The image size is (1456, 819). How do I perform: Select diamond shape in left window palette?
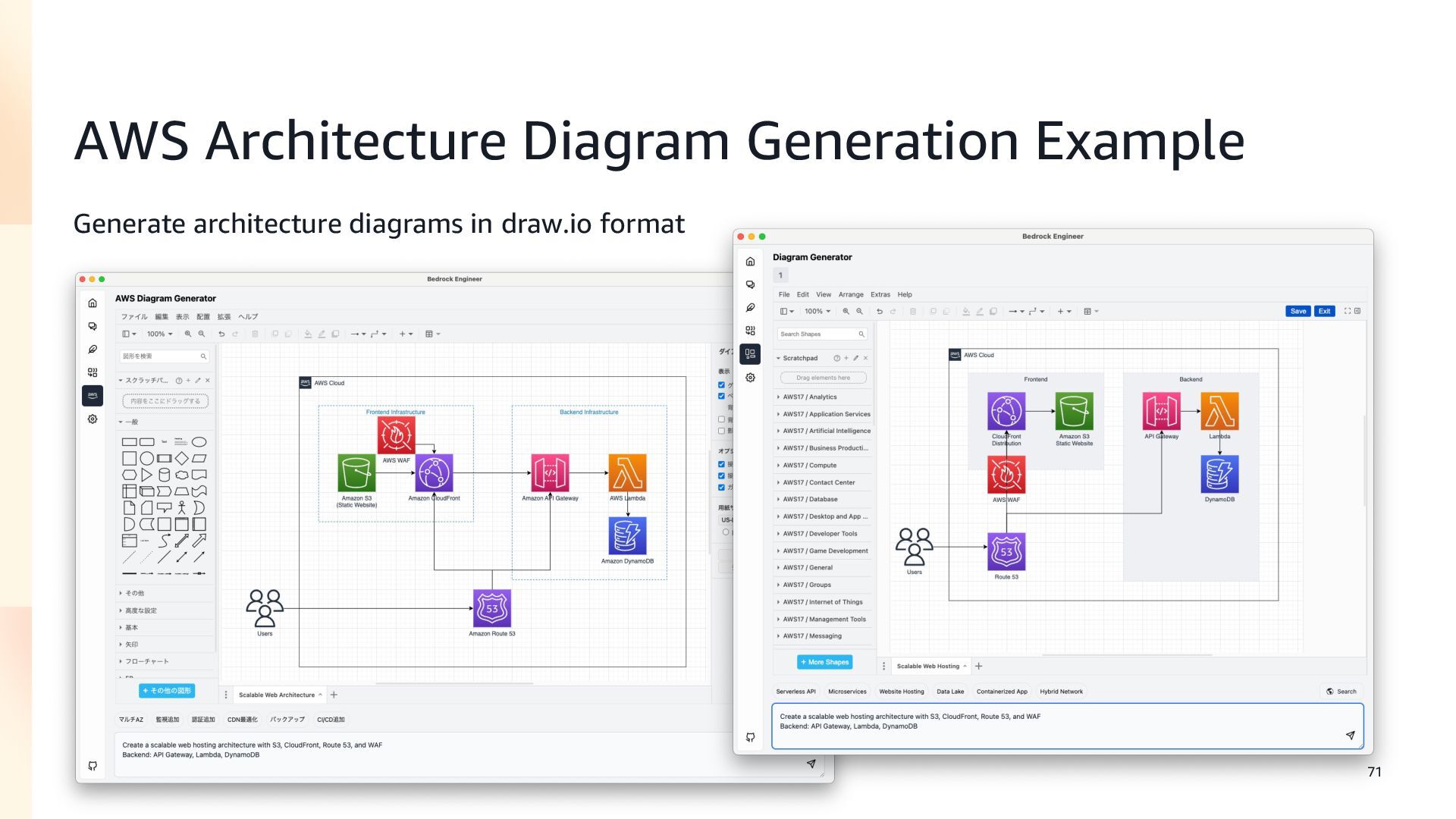(181, 459)
